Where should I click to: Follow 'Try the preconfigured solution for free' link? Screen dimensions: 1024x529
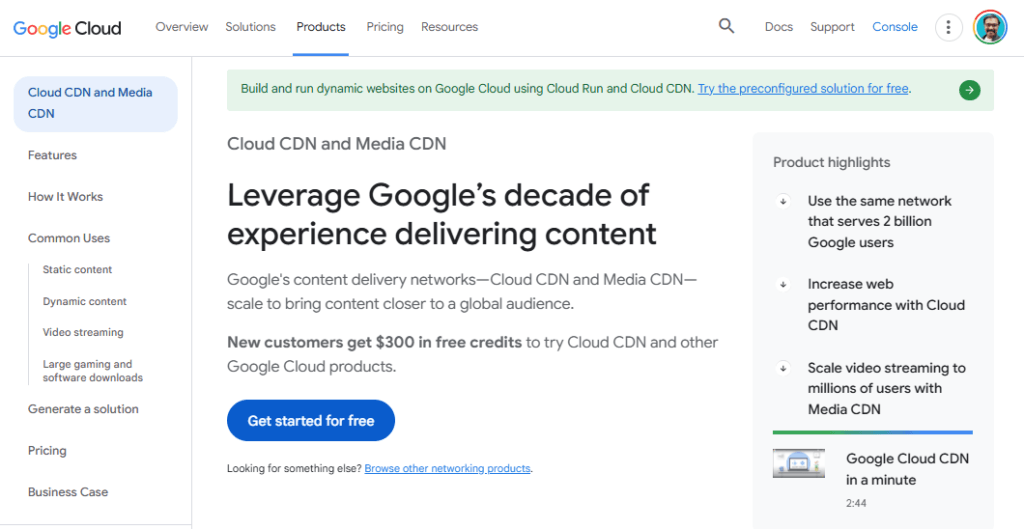[803, 89]
